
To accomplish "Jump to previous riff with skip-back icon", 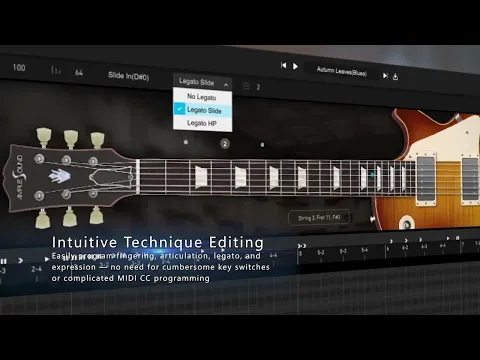I will pos(283,65).
